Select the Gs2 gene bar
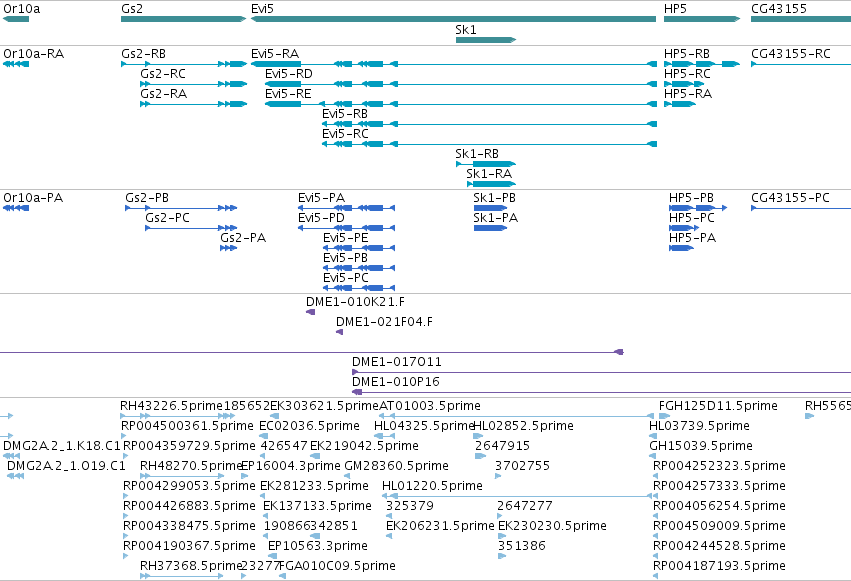This screenshot has height=581, width=851. [183, 19]
